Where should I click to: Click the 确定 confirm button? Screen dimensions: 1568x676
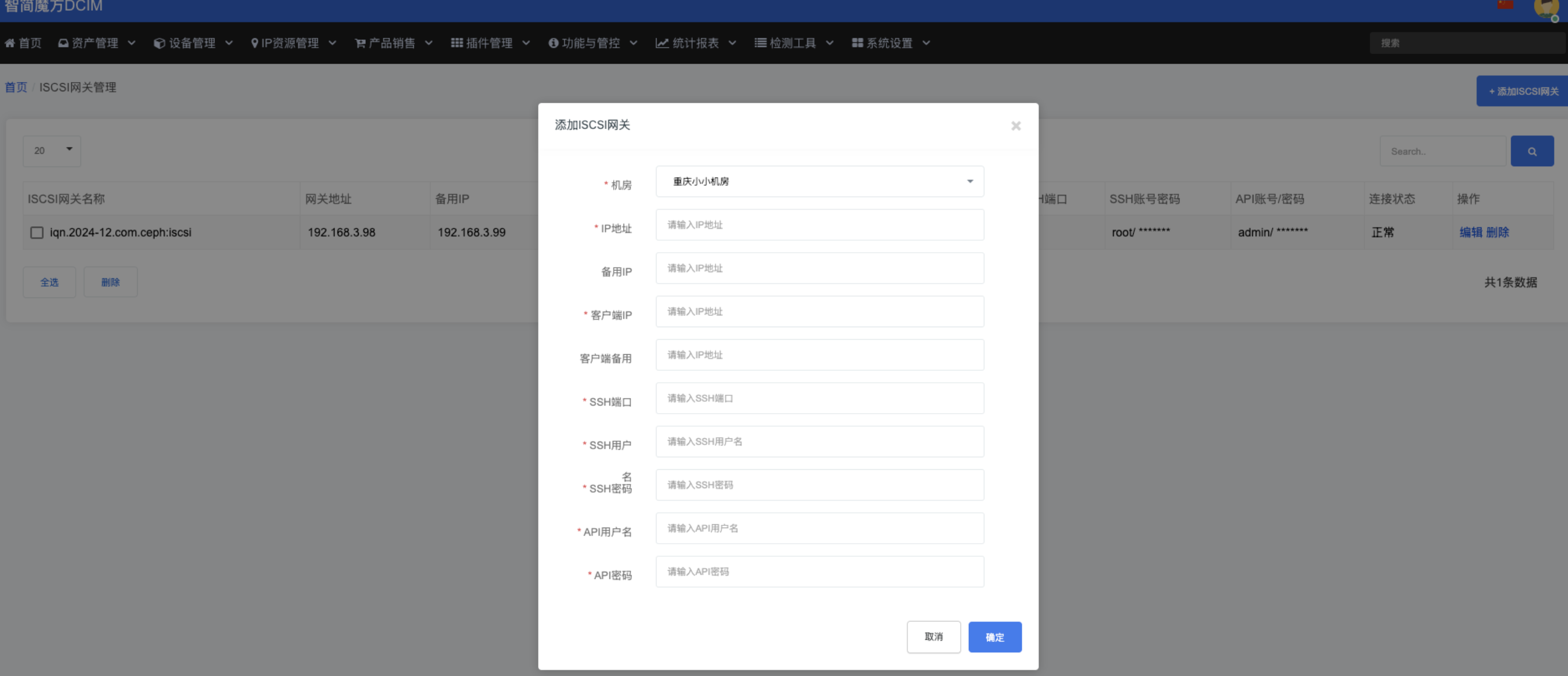[995, 637]
